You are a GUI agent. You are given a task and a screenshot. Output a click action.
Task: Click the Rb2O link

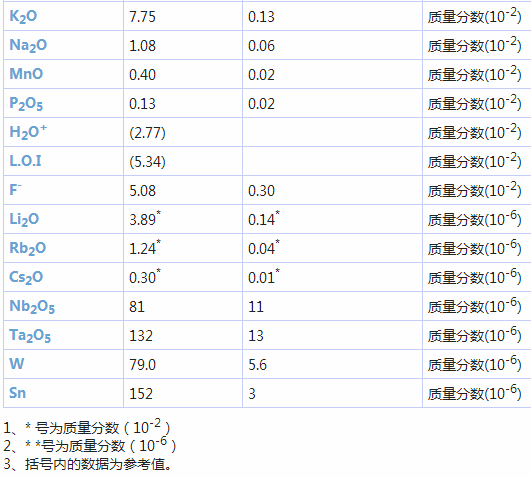[27, 249]
